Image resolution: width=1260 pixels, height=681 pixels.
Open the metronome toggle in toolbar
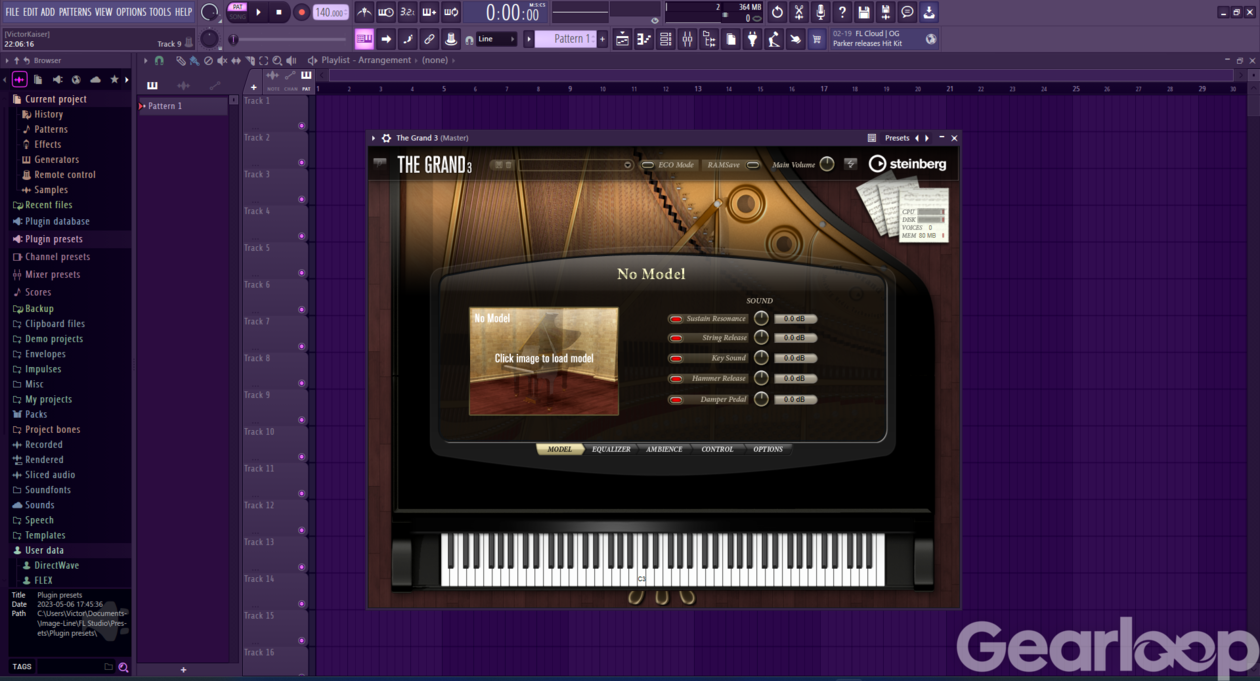(x=363, y=12)
